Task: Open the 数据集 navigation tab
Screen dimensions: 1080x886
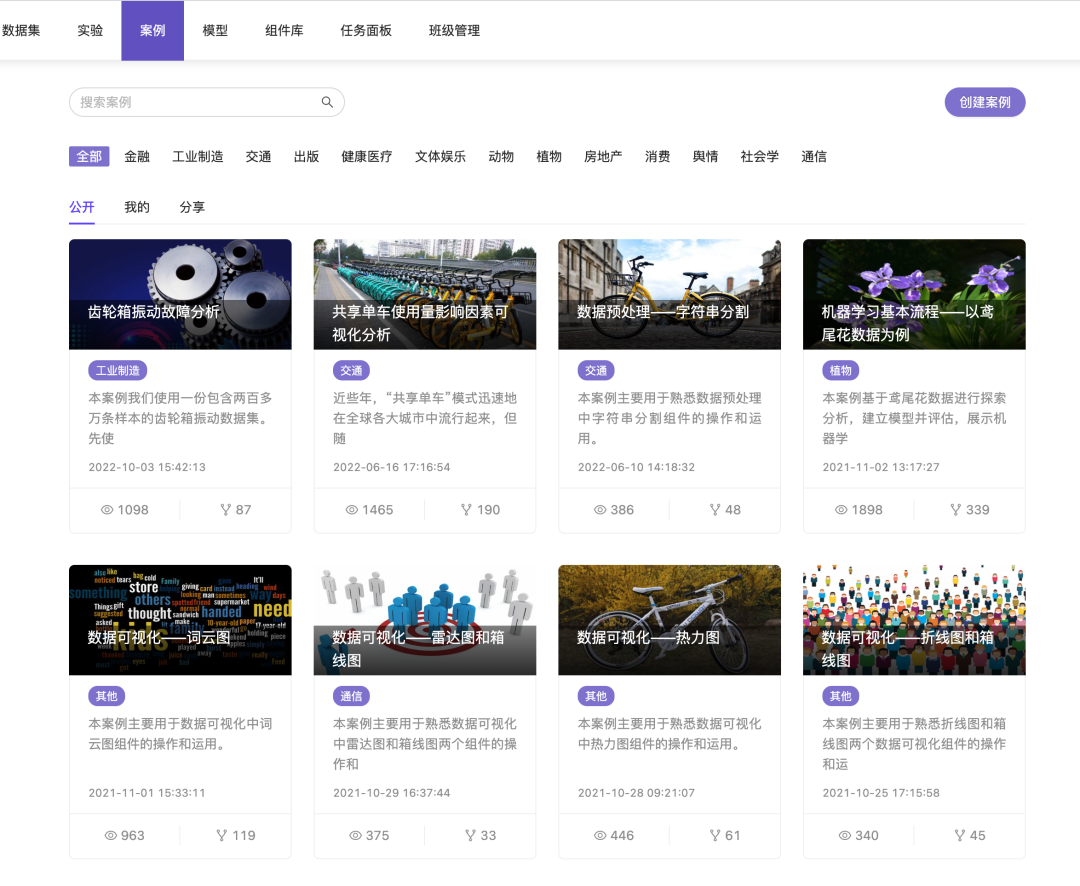Action: [21, 30]
